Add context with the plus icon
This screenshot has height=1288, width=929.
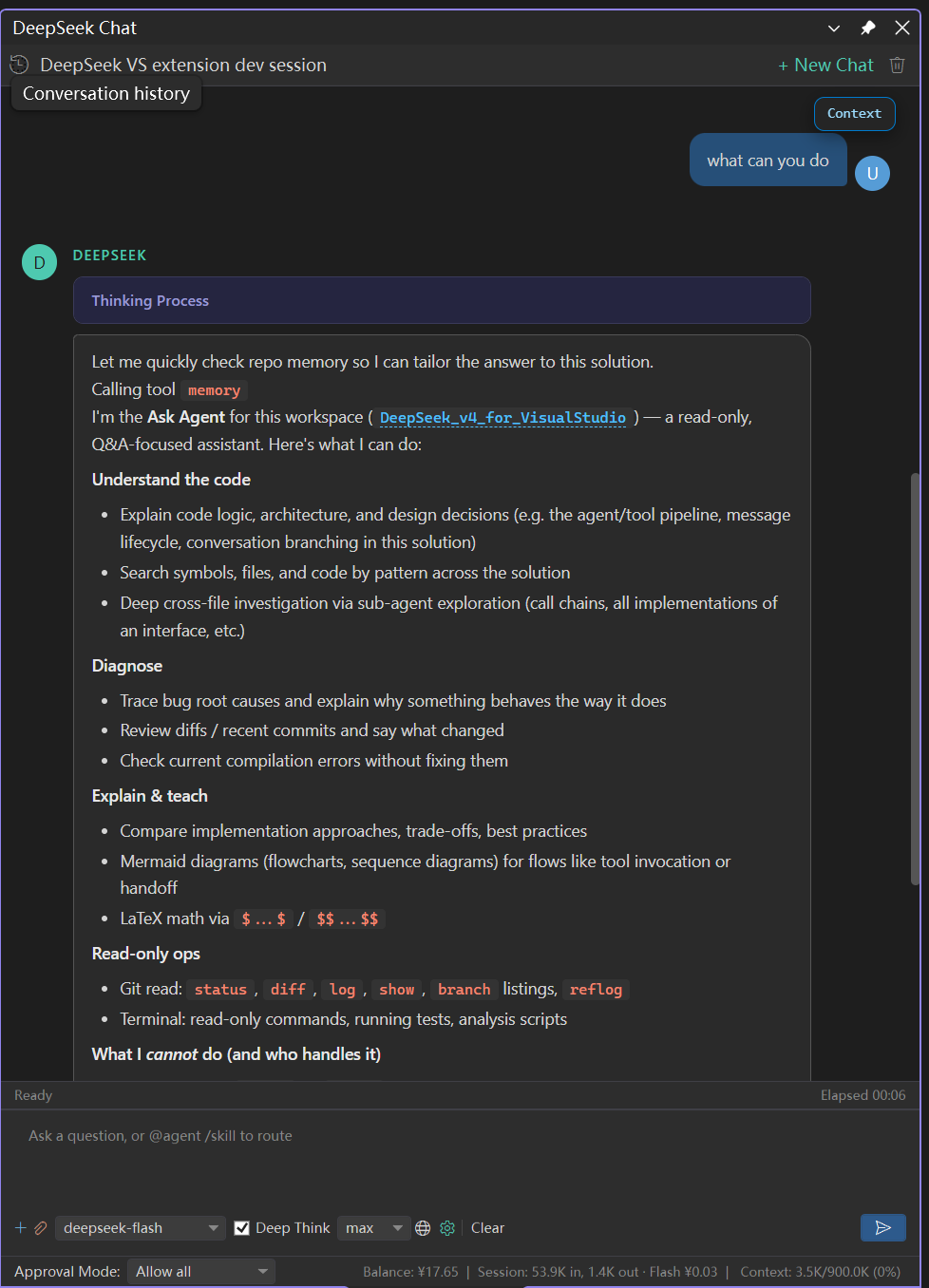tap(21, 1227)
